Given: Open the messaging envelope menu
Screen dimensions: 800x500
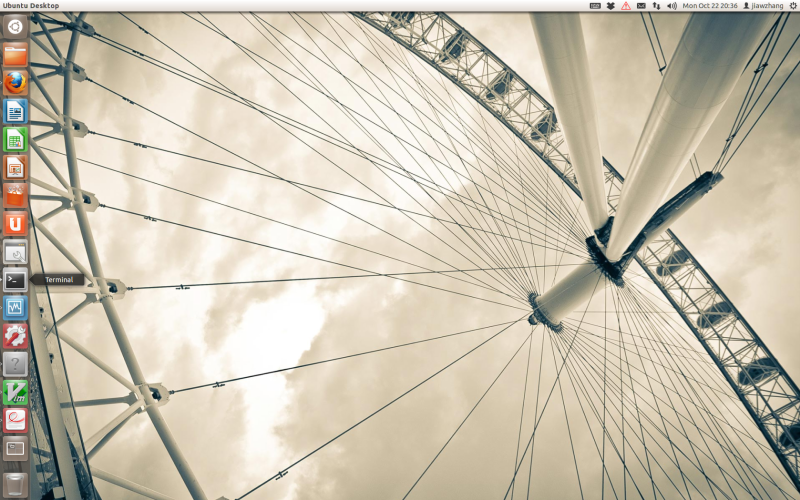Looking at the screenshot, I should pyautogui.click(x=641, y=6).
